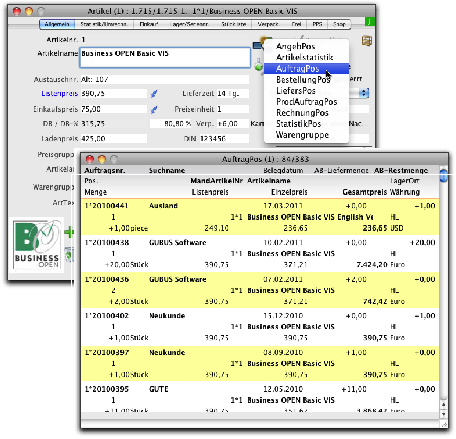This screenshot has height=439, width=456.
Task: Click the AB-Restmenge column header
Action: click(401, 171)
